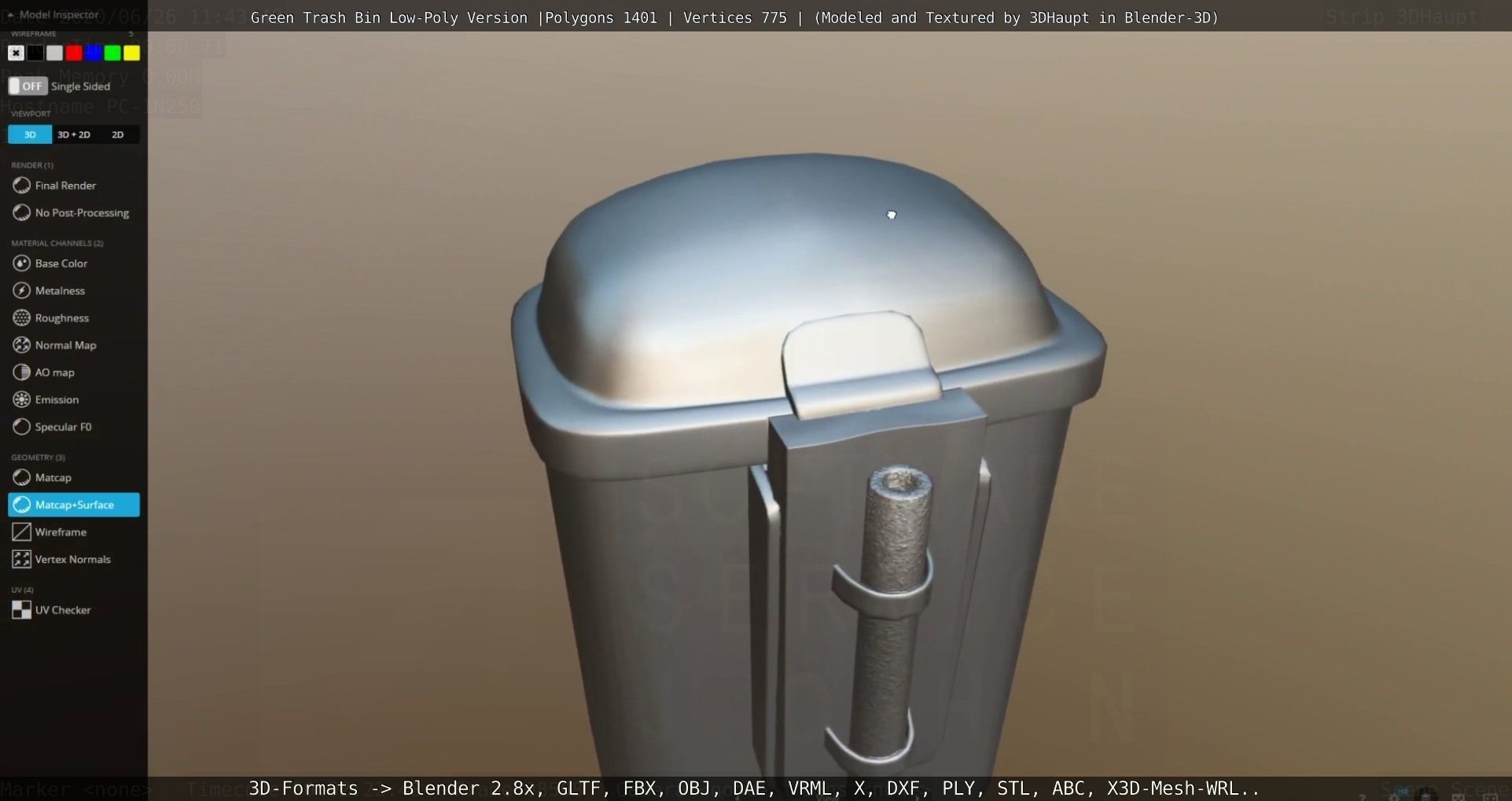Choose black wireframe color swatch
The height and width of the screenshot is (801, 1512).
[35, 53]
